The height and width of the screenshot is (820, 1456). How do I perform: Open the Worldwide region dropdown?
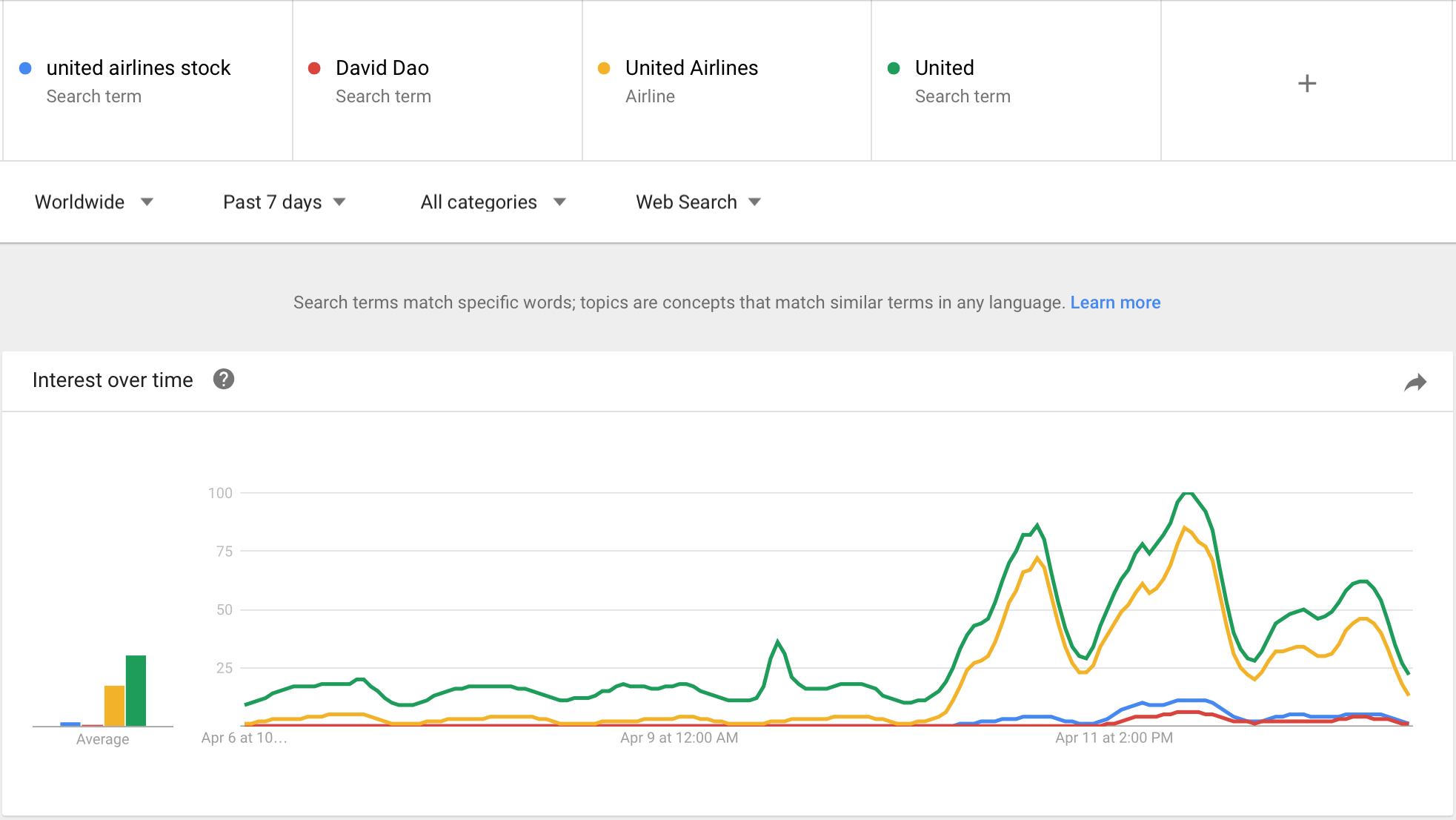pos(94,202)
